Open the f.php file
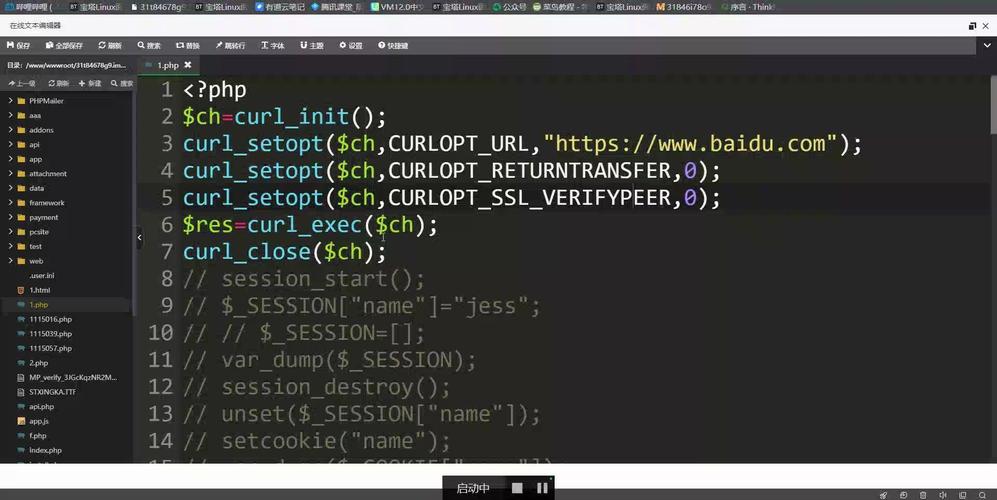997x500 pixels. tap(38, 436)
